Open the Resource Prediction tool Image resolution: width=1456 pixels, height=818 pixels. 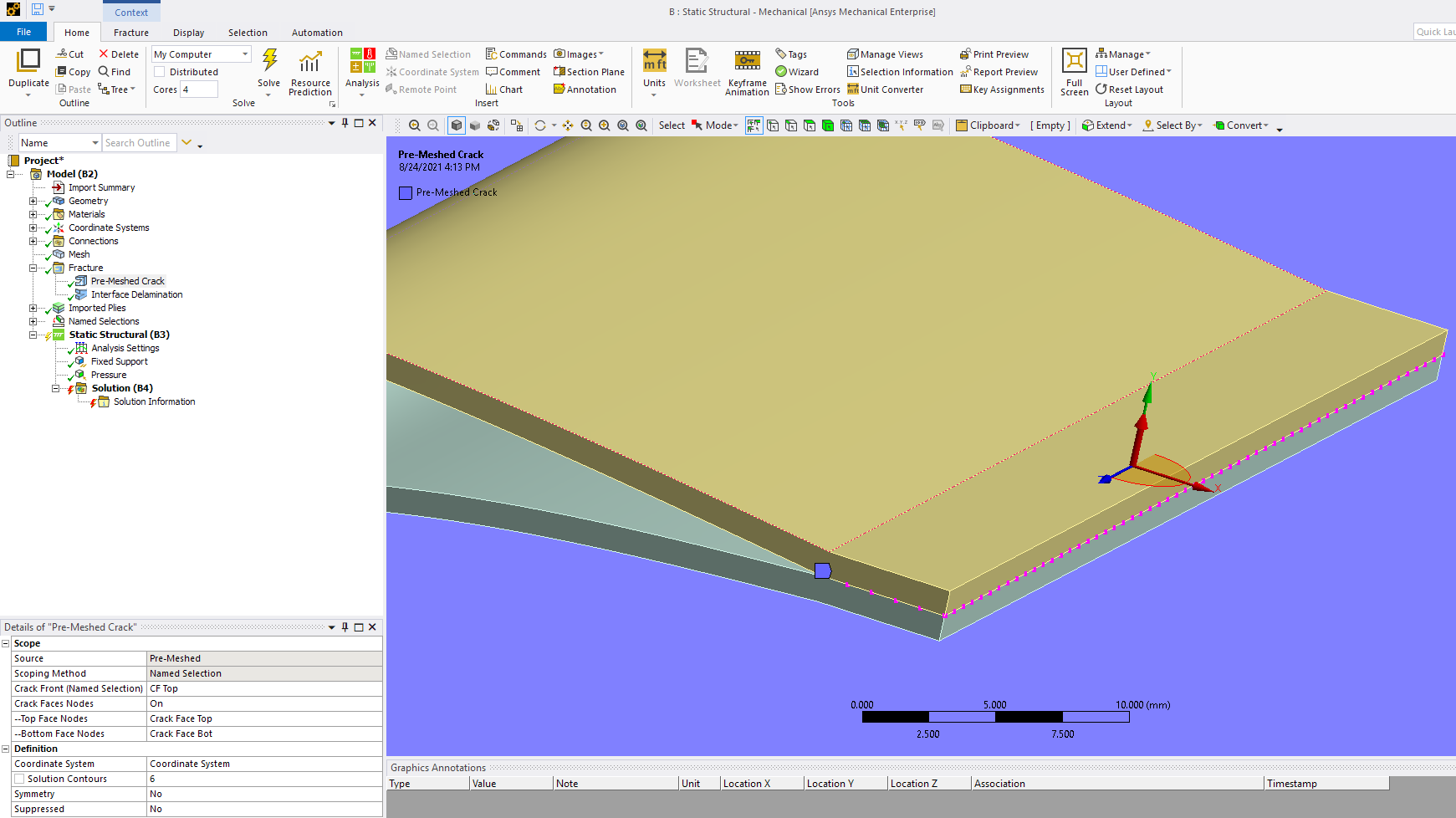(310, 63)
